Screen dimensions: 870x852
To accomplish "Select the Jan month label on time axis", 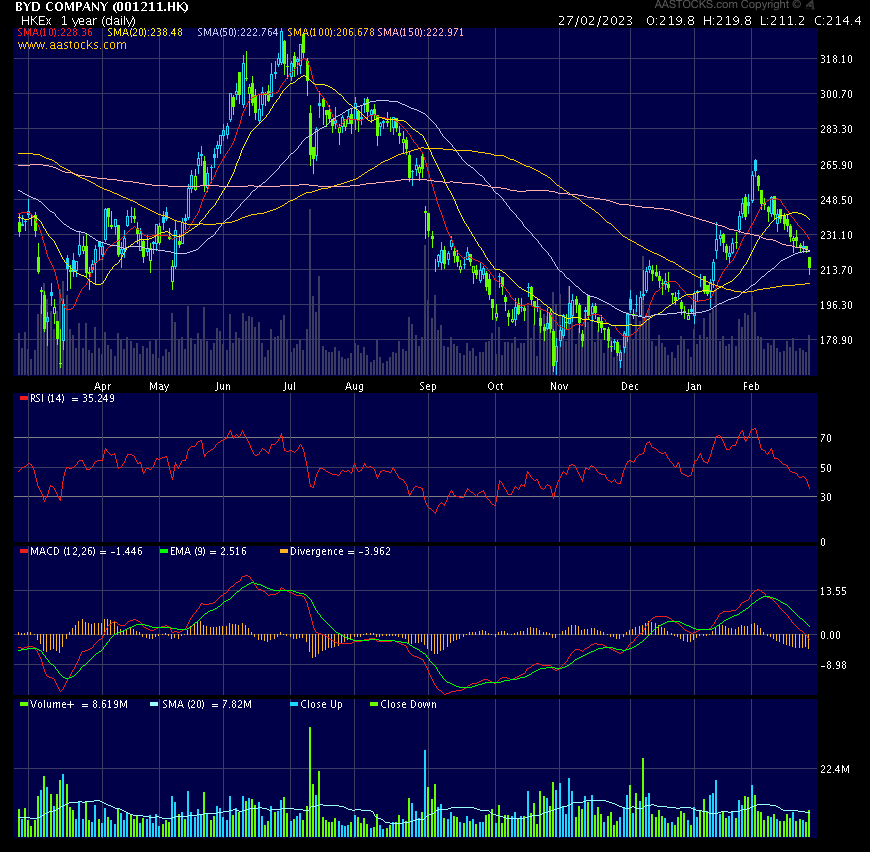I will [x=694, y=387].
